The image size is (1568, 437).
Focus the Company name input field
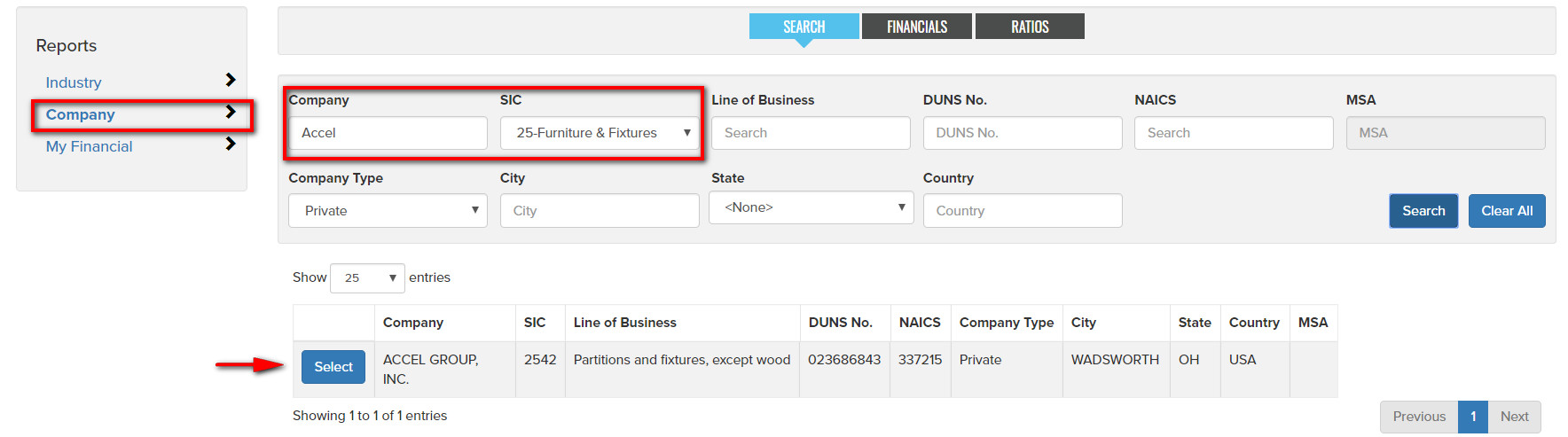pos(388,133)
